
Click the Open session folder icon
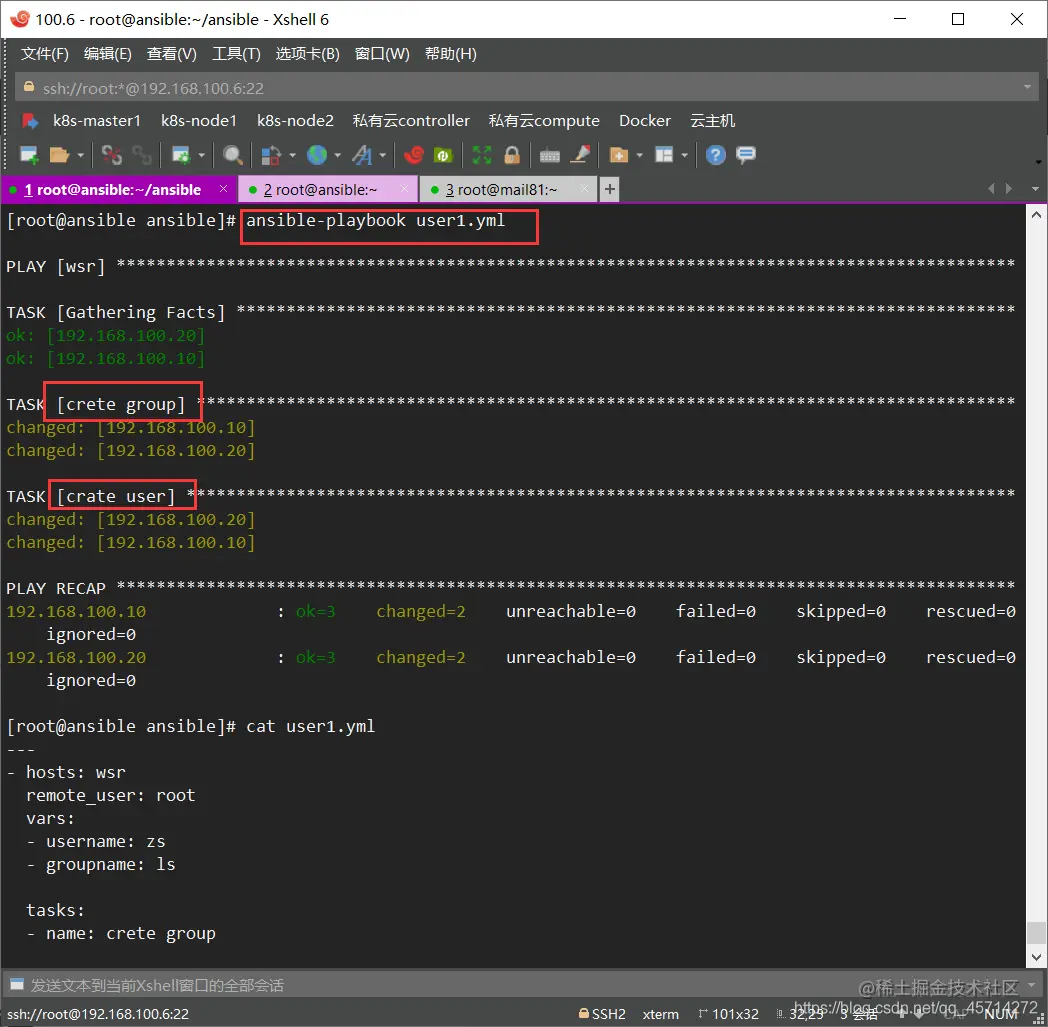click(59, 155)
